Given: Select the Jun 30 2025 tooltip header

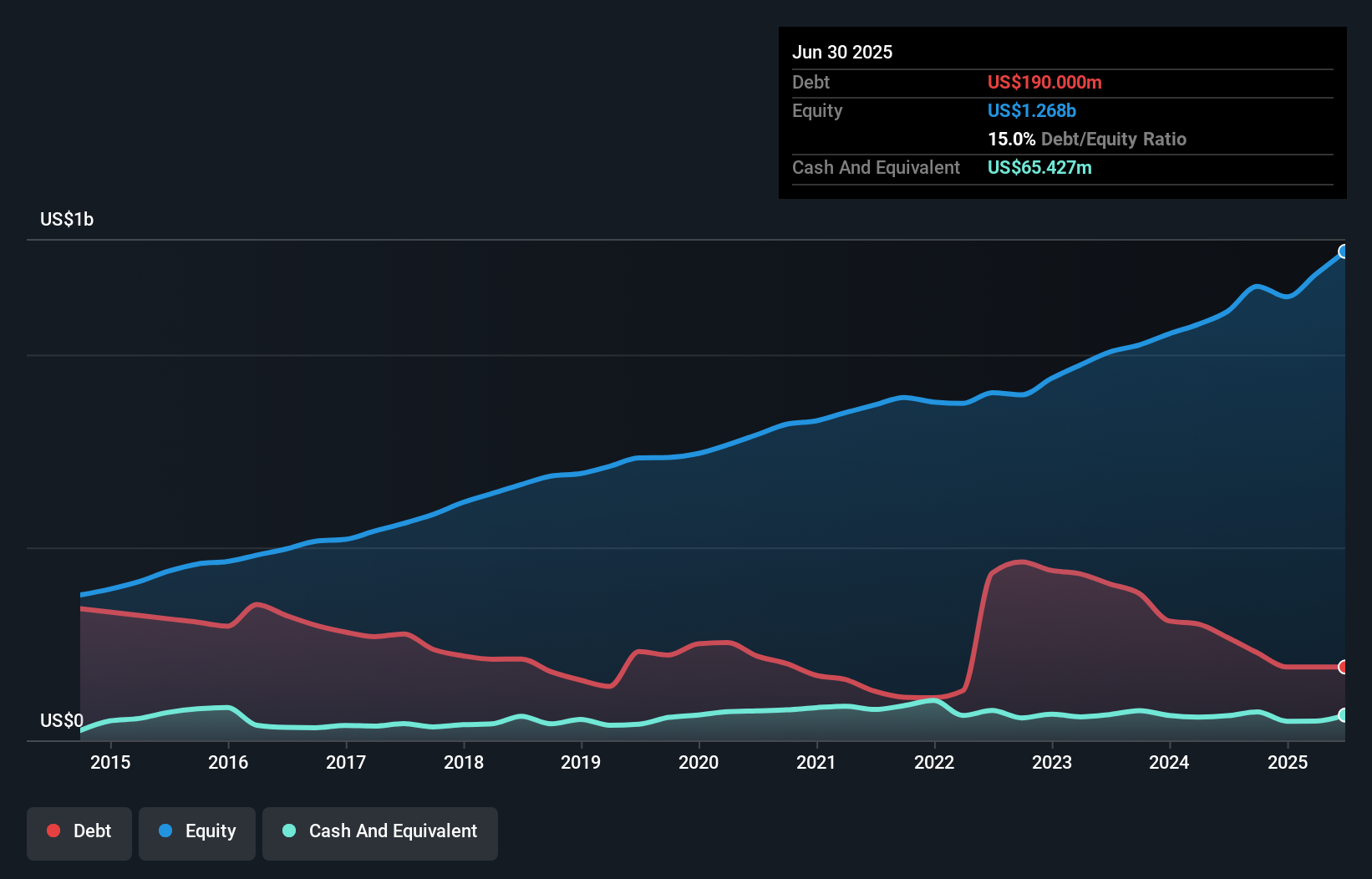Looking at the screenshot, I should pos(843,52).
